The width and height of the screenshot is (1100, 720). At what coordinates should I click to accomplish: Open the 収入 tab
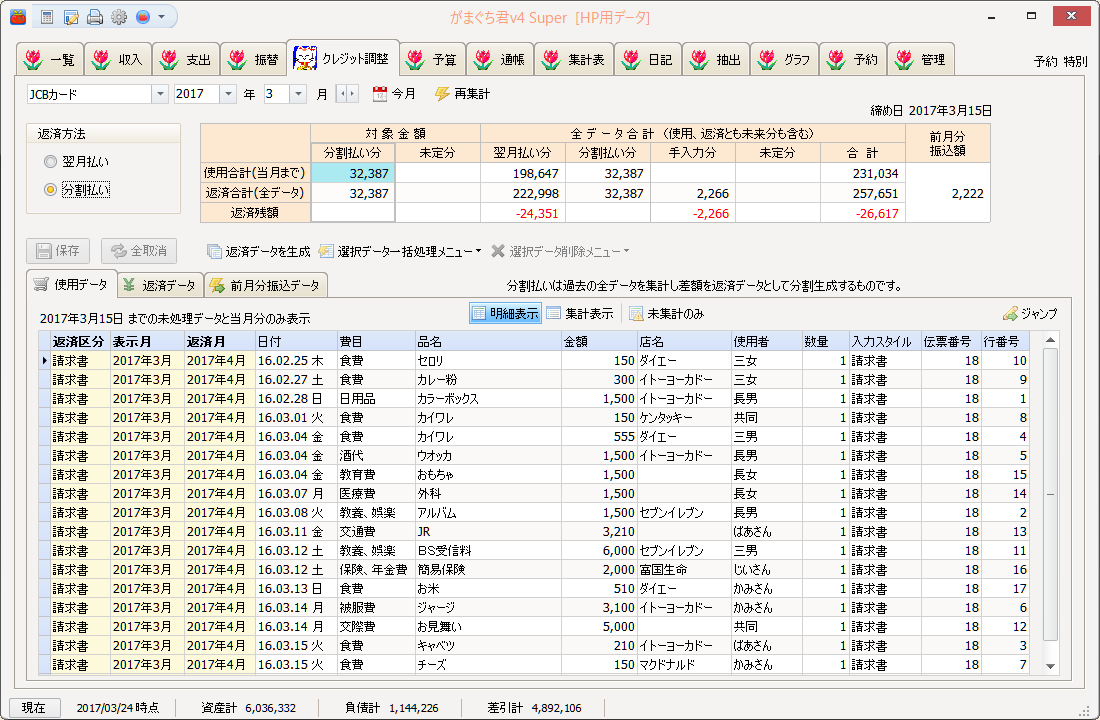(x=118, y=60)
